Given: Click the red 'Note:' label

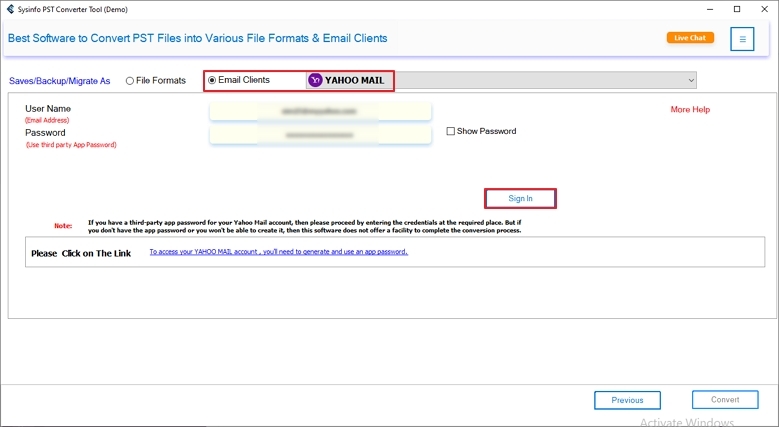Looking at the screenshot, I should tap(63, 226).
